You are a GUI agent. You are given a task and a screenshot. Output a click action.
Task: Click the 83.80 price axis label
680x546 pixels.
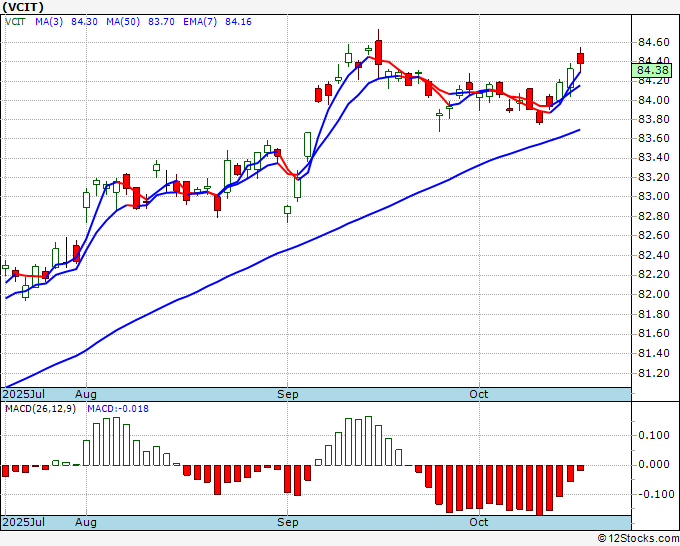tap(654, 119)
